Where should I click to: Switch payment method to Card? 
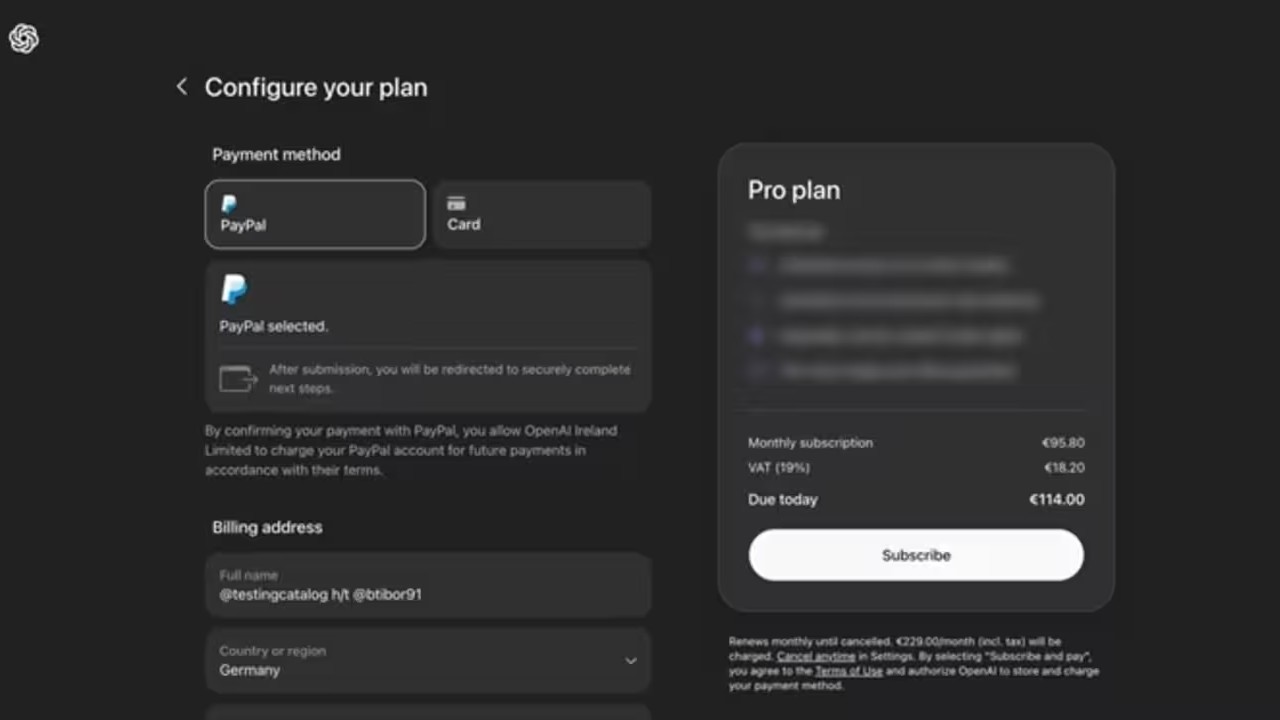tap(542, 214)
